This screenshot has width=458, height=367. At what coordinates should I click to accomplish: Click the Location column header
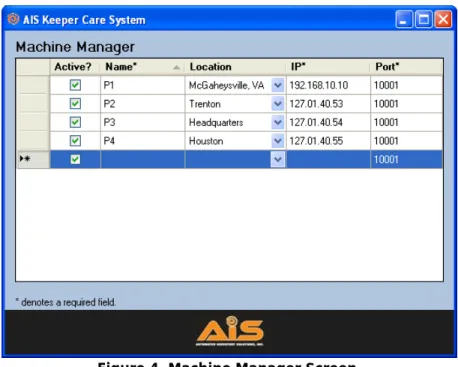coord(235,67)
